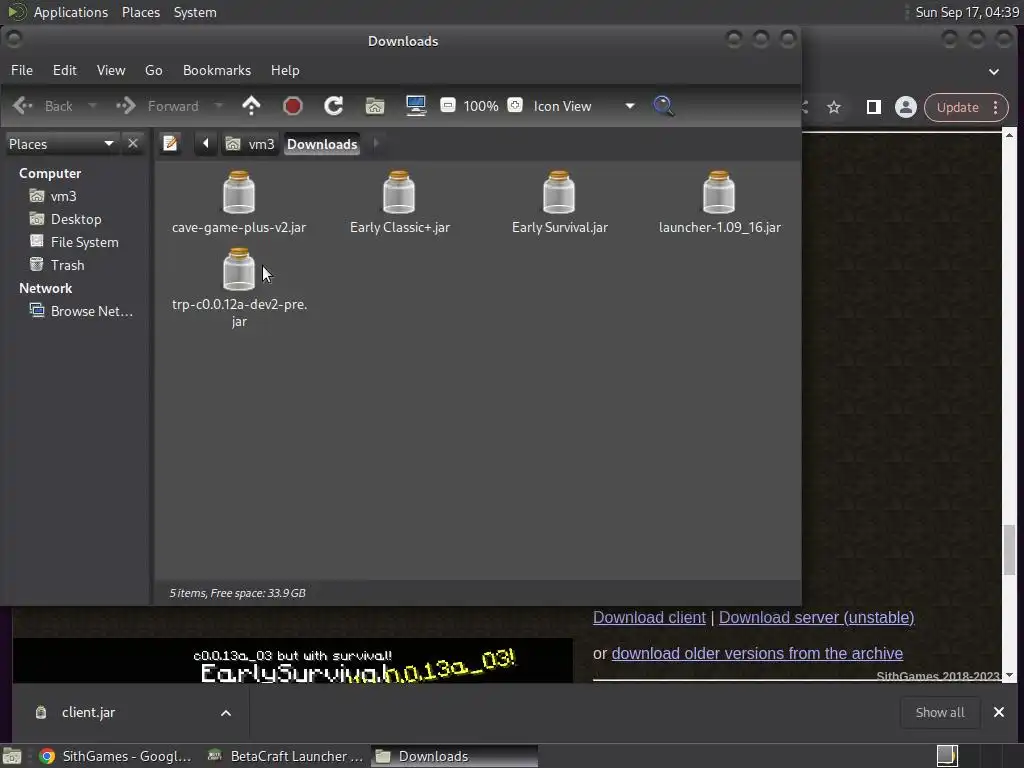Screen dimensions: 1024x768
Task: Open the System panel menu
Action: pyautogui.click(x=195, y=12)
